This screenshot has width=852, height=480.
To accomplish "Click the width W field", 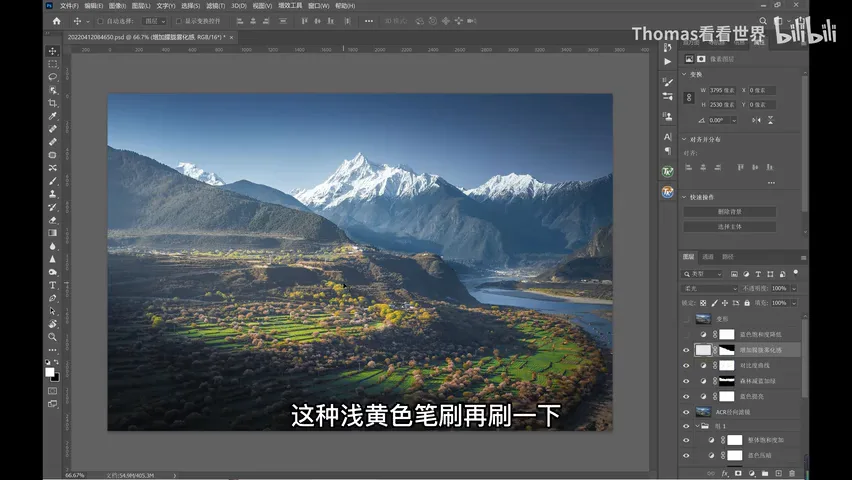I will (722, 90).
